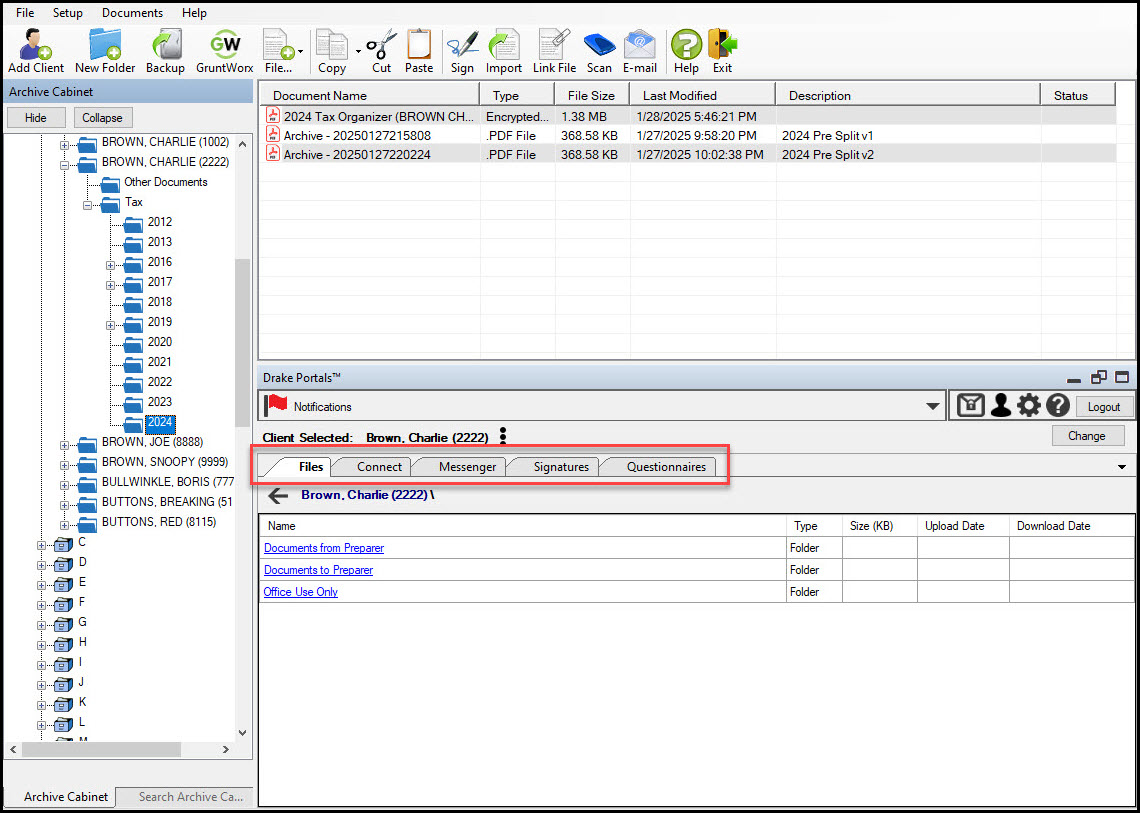Click the Add Client toolbar icon
Screen dimensions: 1140x813
(x=36, y=52)
